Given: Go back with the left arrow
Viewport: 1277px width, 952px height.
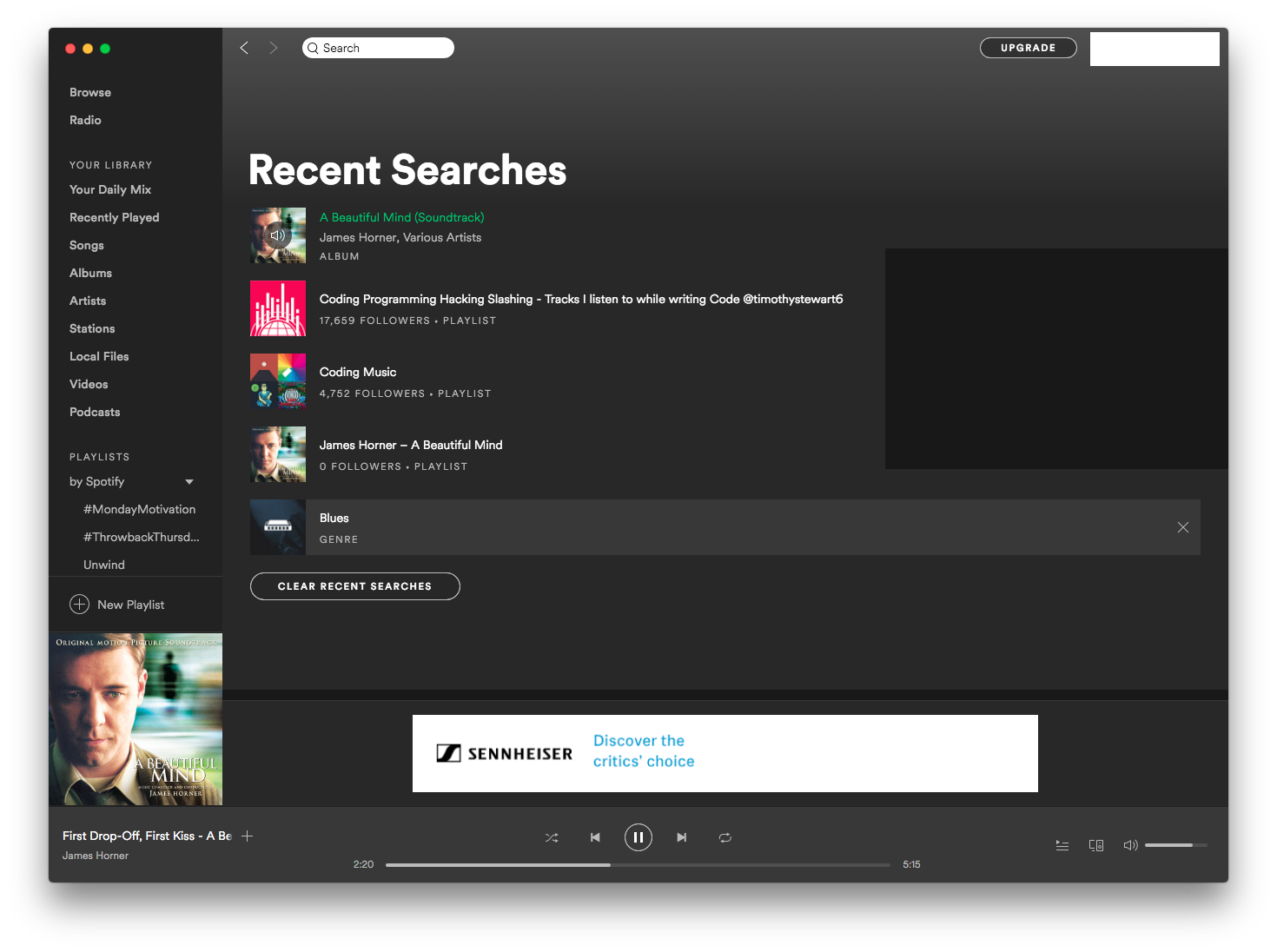Looking at the screenshot, I should point(244,48).
